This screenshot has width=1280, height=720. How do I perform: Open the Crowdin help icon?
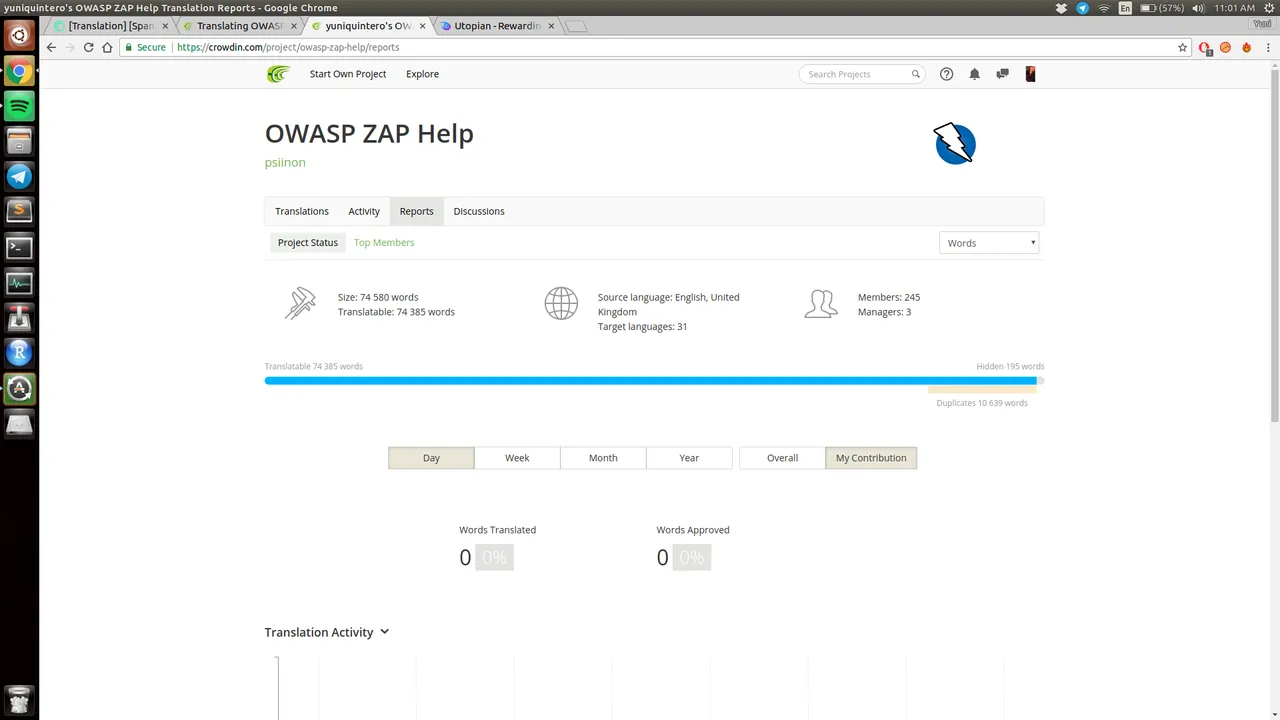[946, 74]
